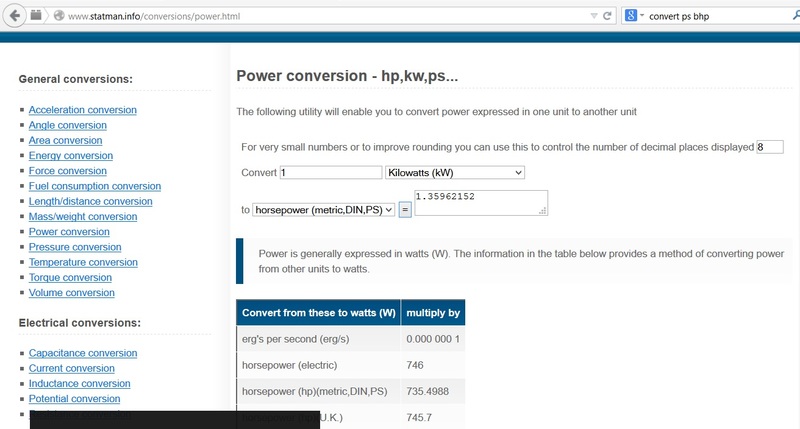The image size is (800, 429).
Task: Open the horsepower (metric,DIN,PS) target dropdown
Action: 323,210
